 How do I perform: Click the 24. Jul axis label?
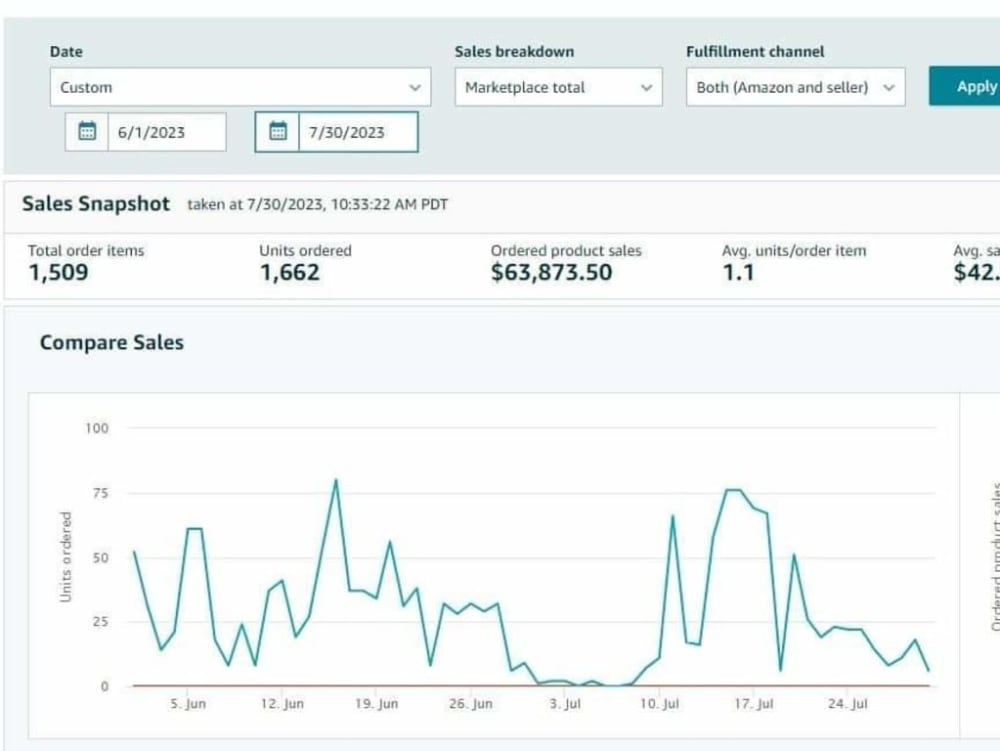848,704
